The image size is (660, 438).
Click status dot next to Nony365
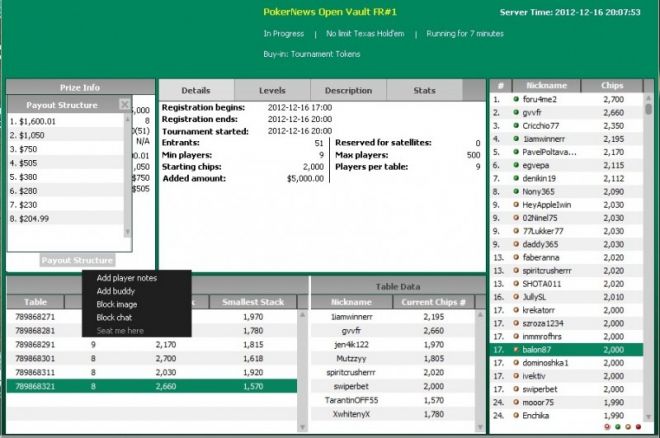[x=516, y=191]
